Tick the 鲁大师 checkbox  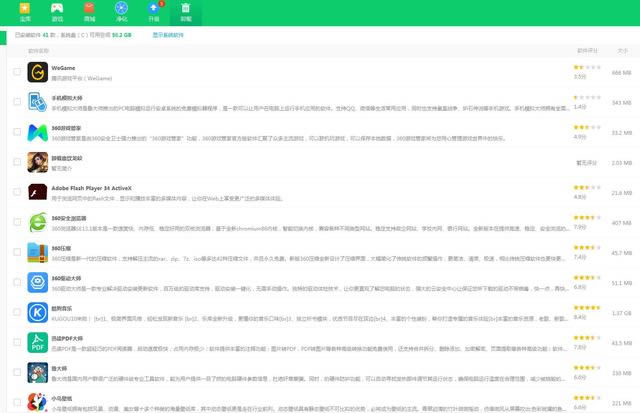[x=17, y=372]
